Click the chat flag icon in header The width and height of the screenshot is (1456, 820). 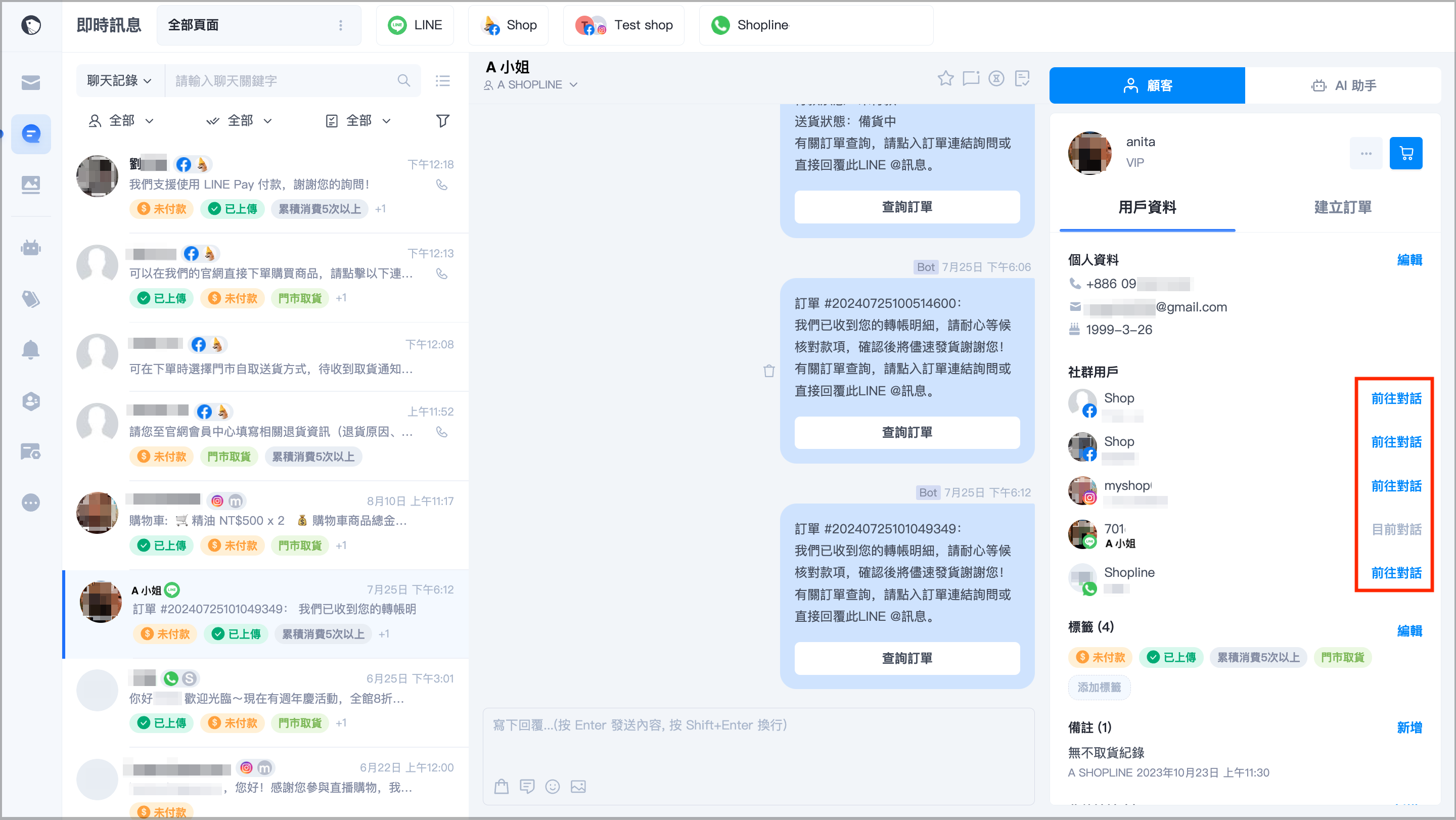click(971, 78)
